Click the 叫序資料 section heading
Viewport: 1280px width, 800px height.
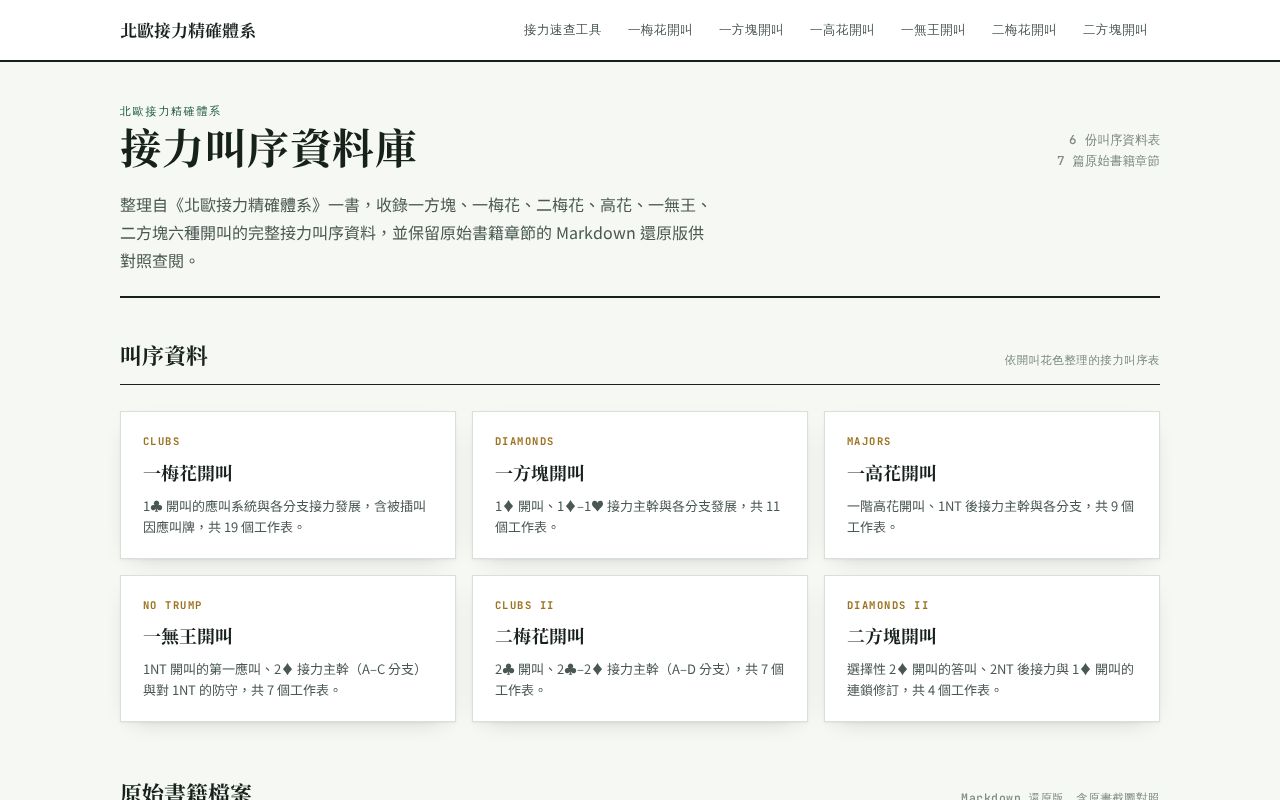(164, 355)
